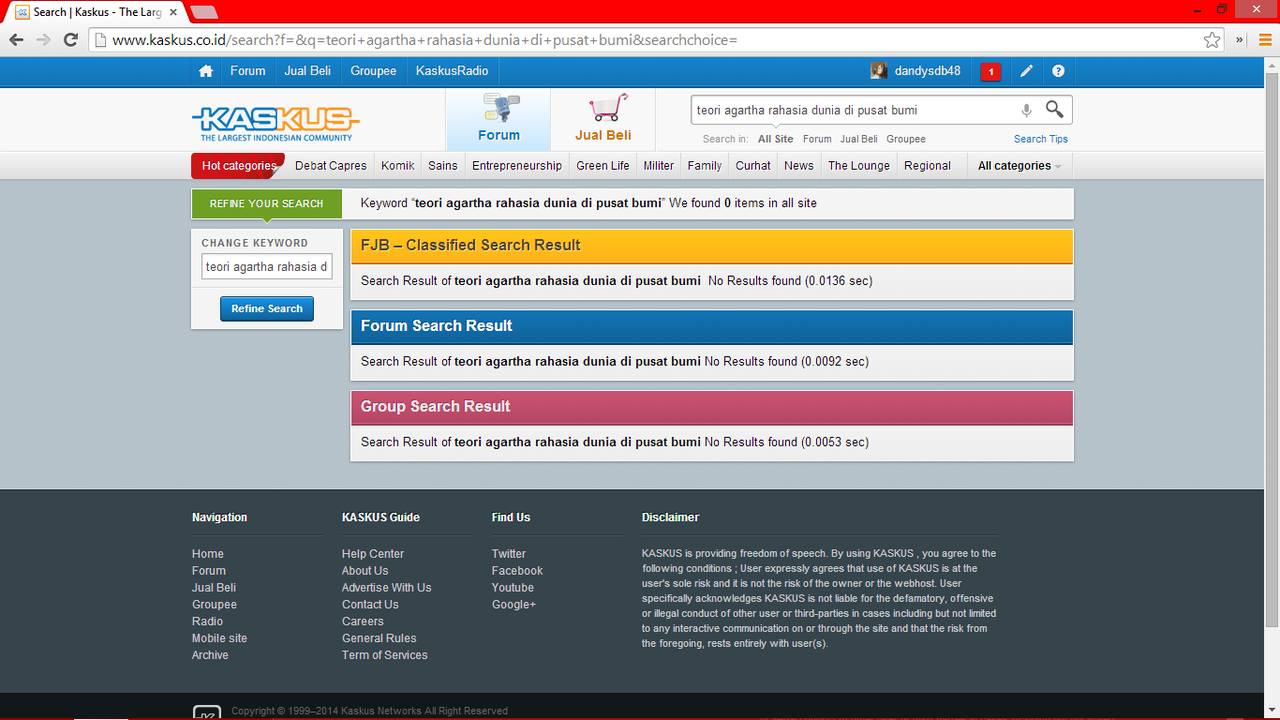1280x720 pixels.
Task: Open Forum in the top navigation bar
Action: (248, 71)
